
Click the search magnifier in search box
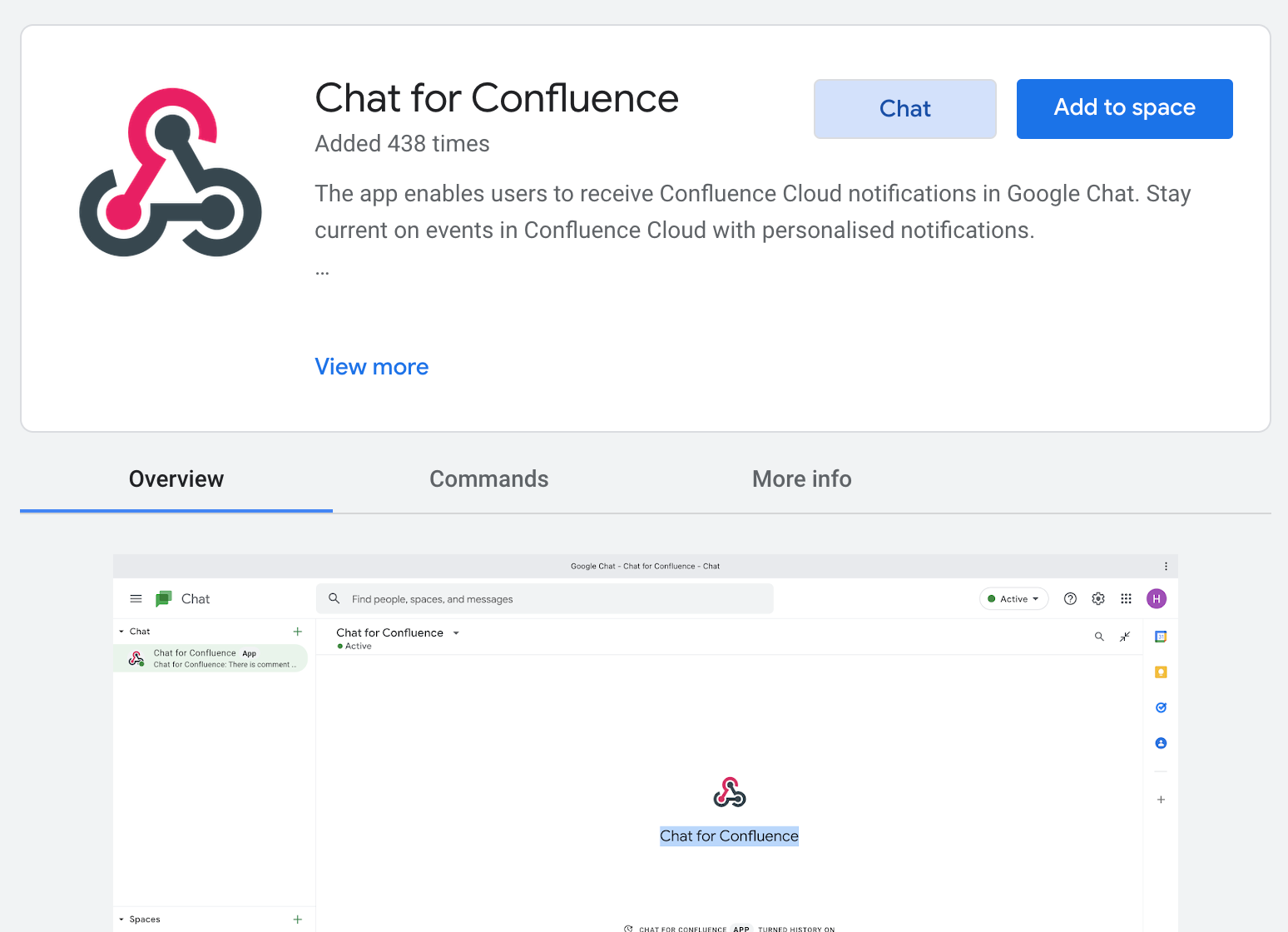(x=334, y=598)
